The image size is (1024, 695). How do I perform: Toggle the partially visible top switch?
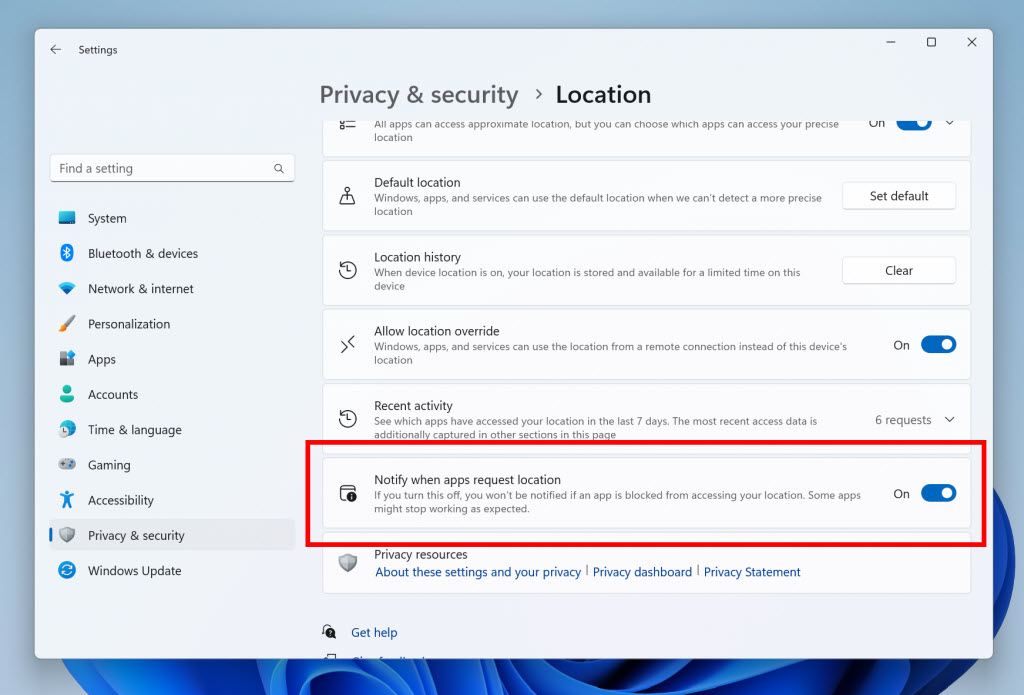click(x=913, y=124)
